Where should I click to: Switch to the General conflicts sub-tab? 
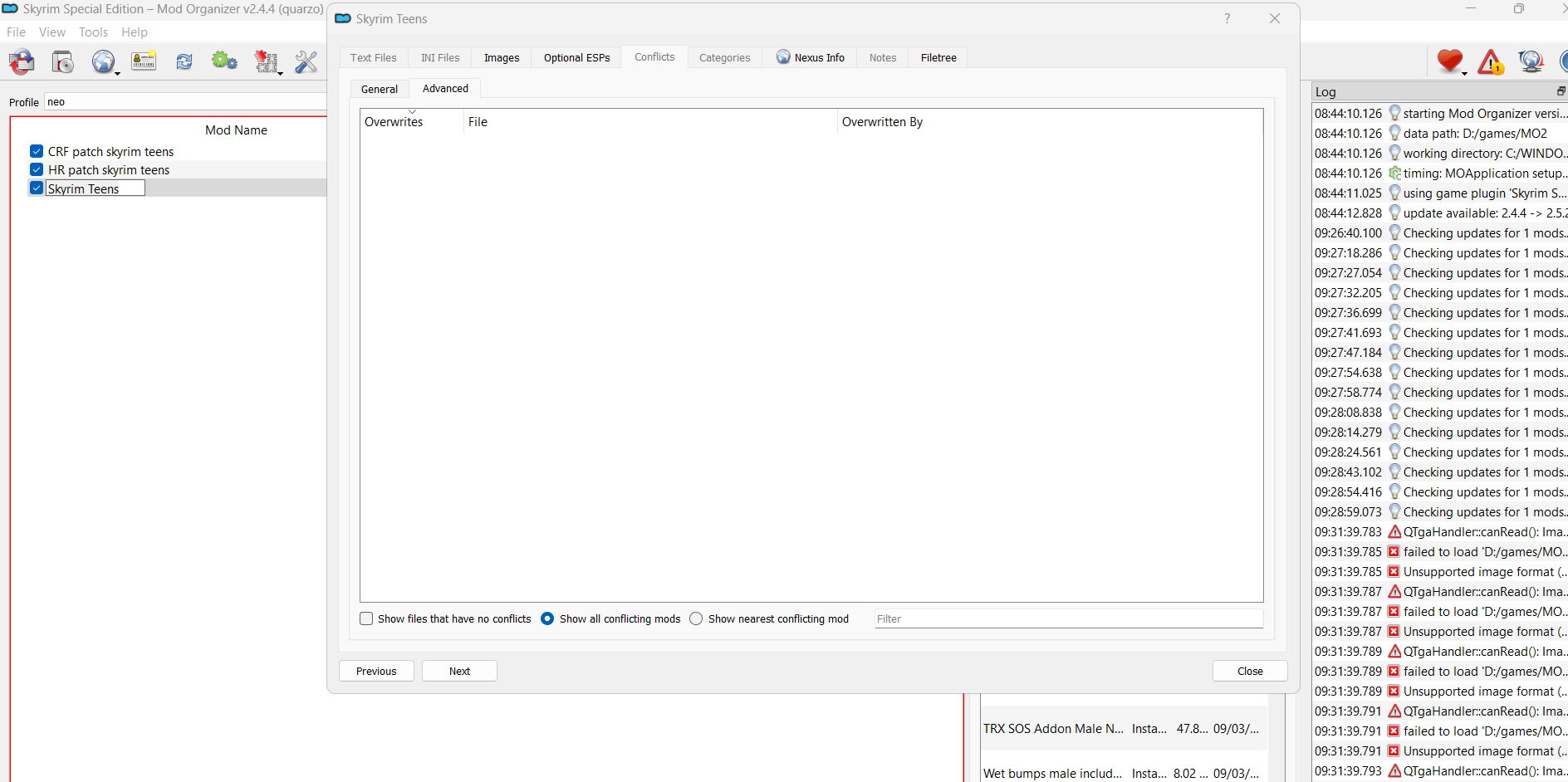click(380, 89)
